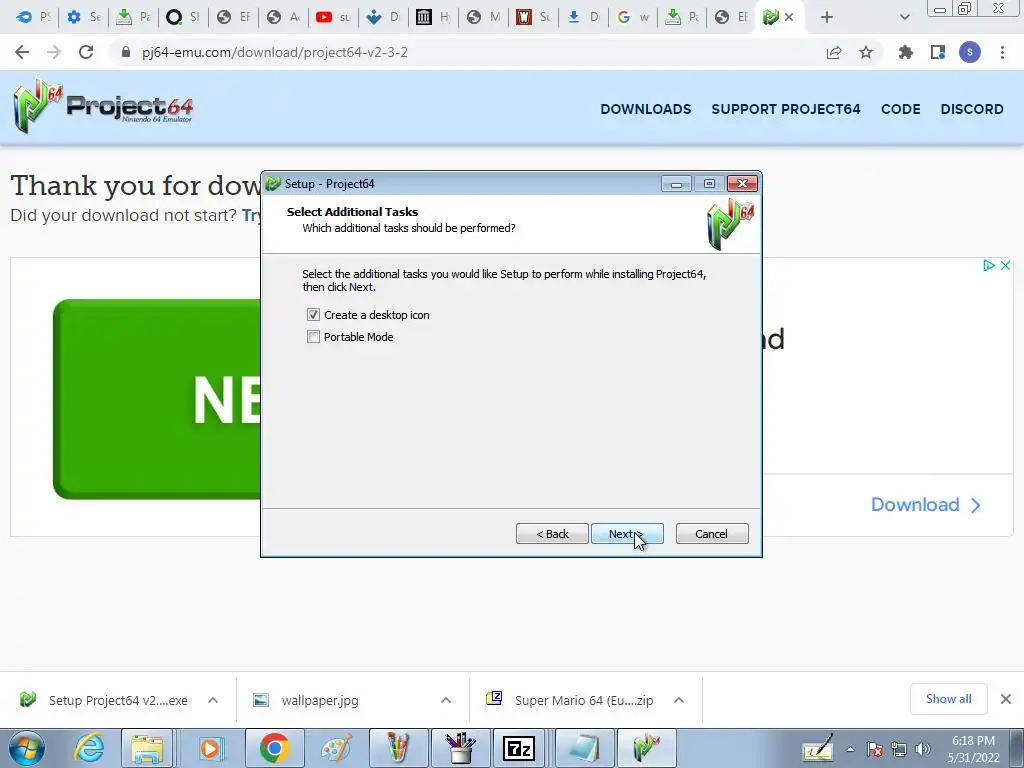Click the browser back arrow
Image resolution: width=1024 pixels, height=768 pixels.
pos(22,52)
